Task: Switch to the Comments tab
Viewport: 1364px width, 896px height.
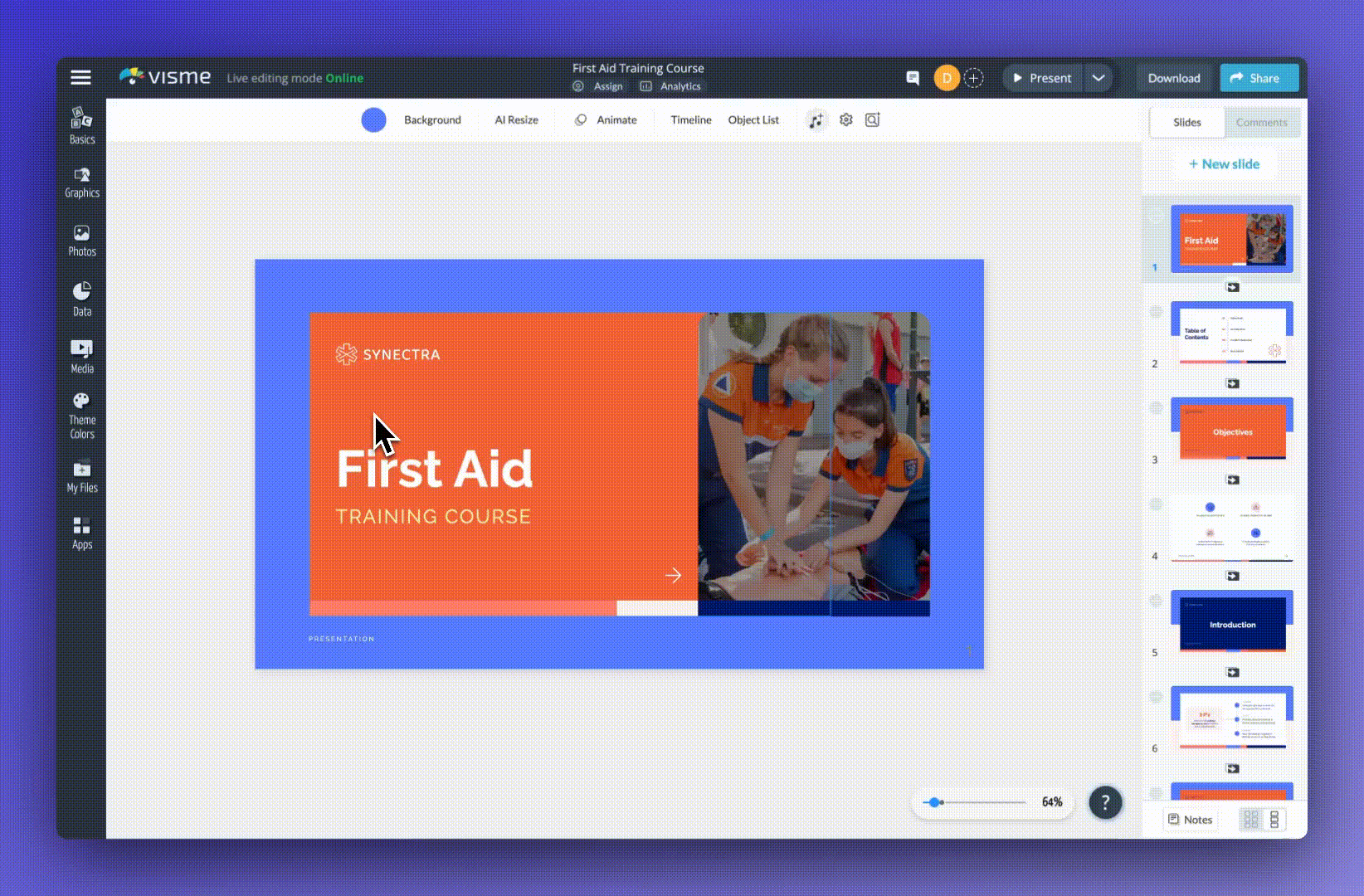Action: pos(1261,122)
